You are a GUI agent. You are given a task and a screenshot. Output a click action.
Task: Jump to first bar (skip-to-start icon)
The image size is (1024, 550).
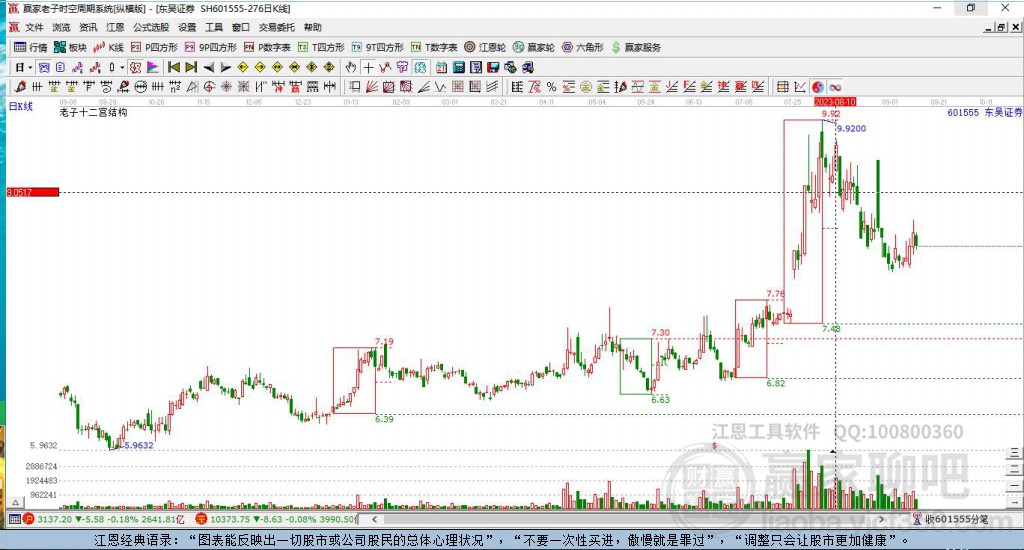(x=174, y=67)
